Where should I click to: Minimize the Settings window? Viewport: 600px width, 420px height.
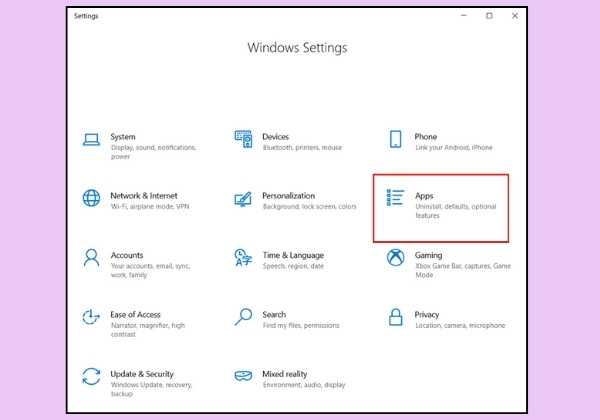[464, 16]
